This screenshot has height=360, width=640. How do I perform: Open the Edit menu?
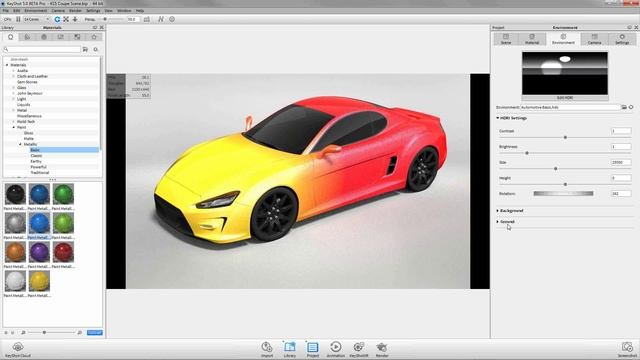click(16, 11)
